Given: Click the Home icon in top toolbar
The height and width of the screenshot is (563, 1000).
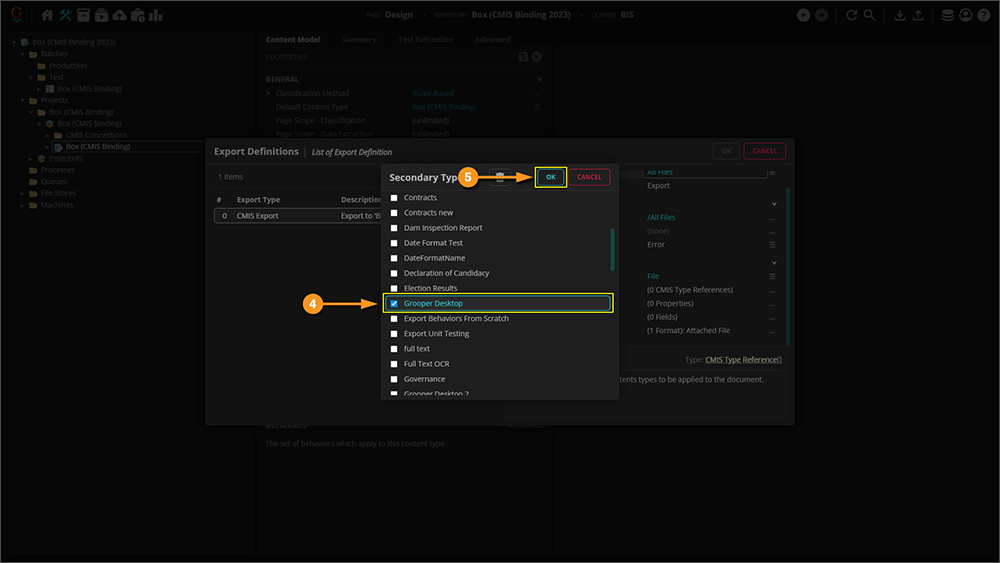Looking at the screenshot, I should (x=47, y=15).
